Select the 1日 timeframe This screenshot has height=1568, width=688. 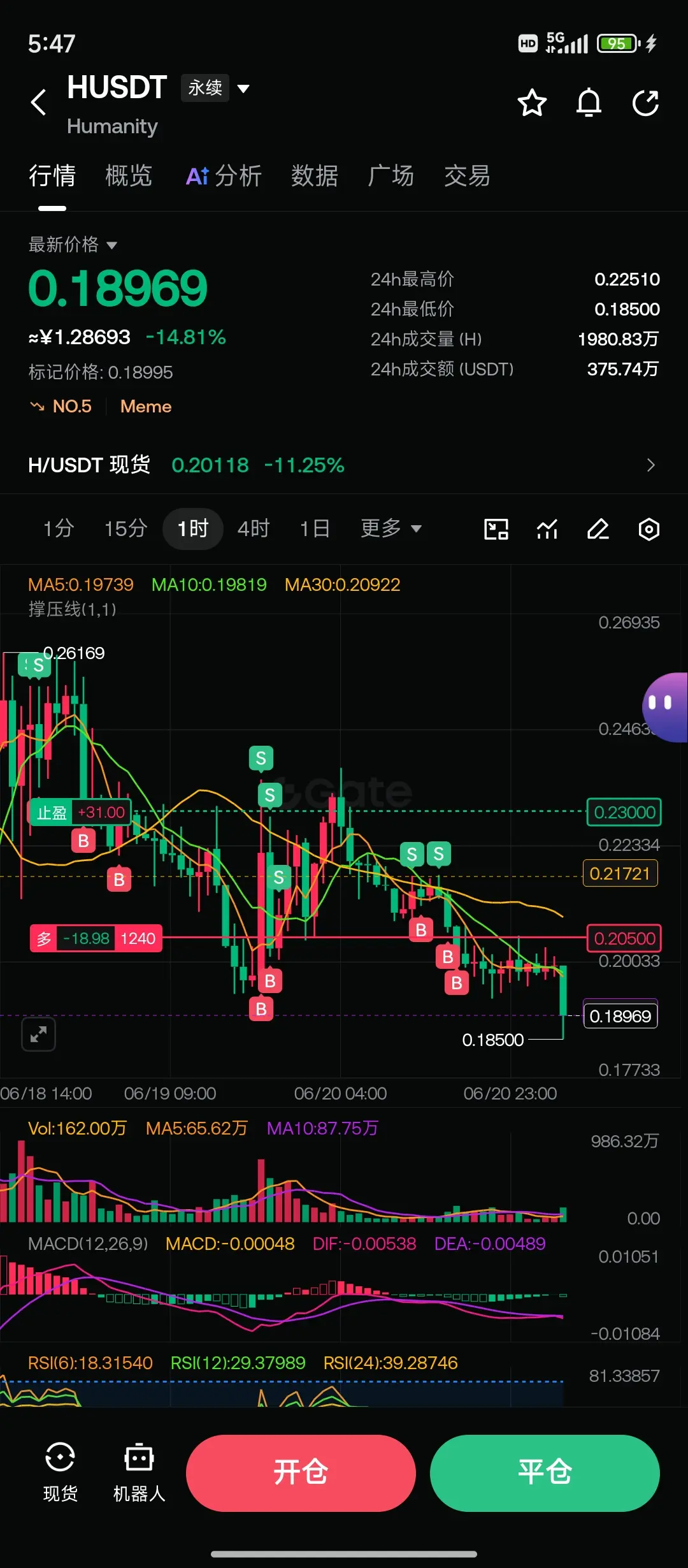(315, 528)
